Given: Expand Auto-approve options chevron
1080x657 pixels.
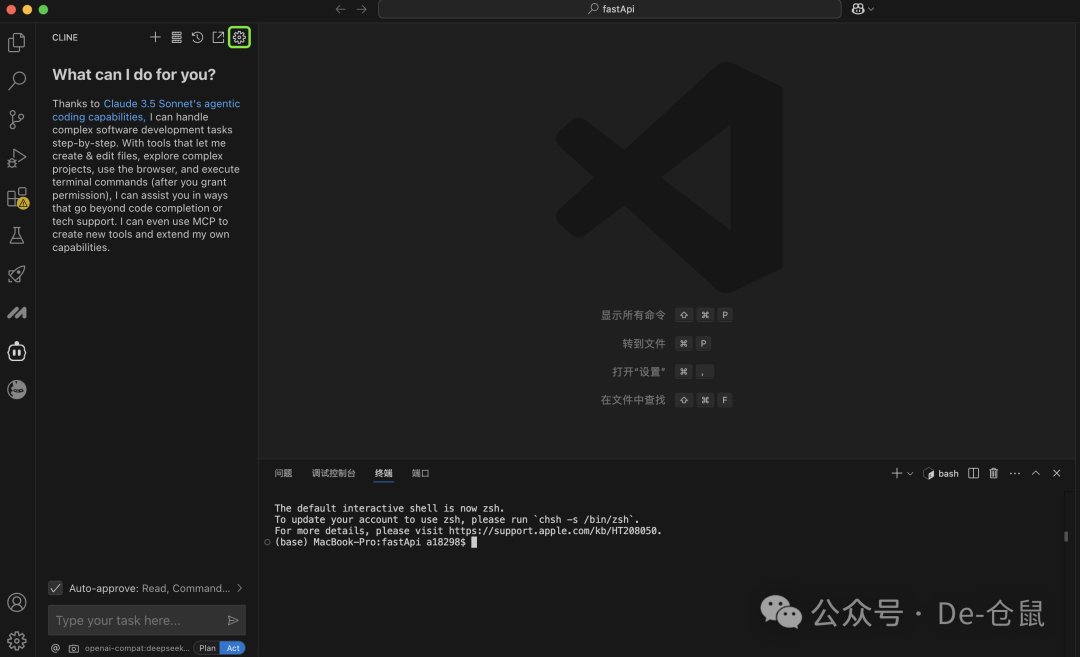Looking at the screenshot, I should coord(240,588).
